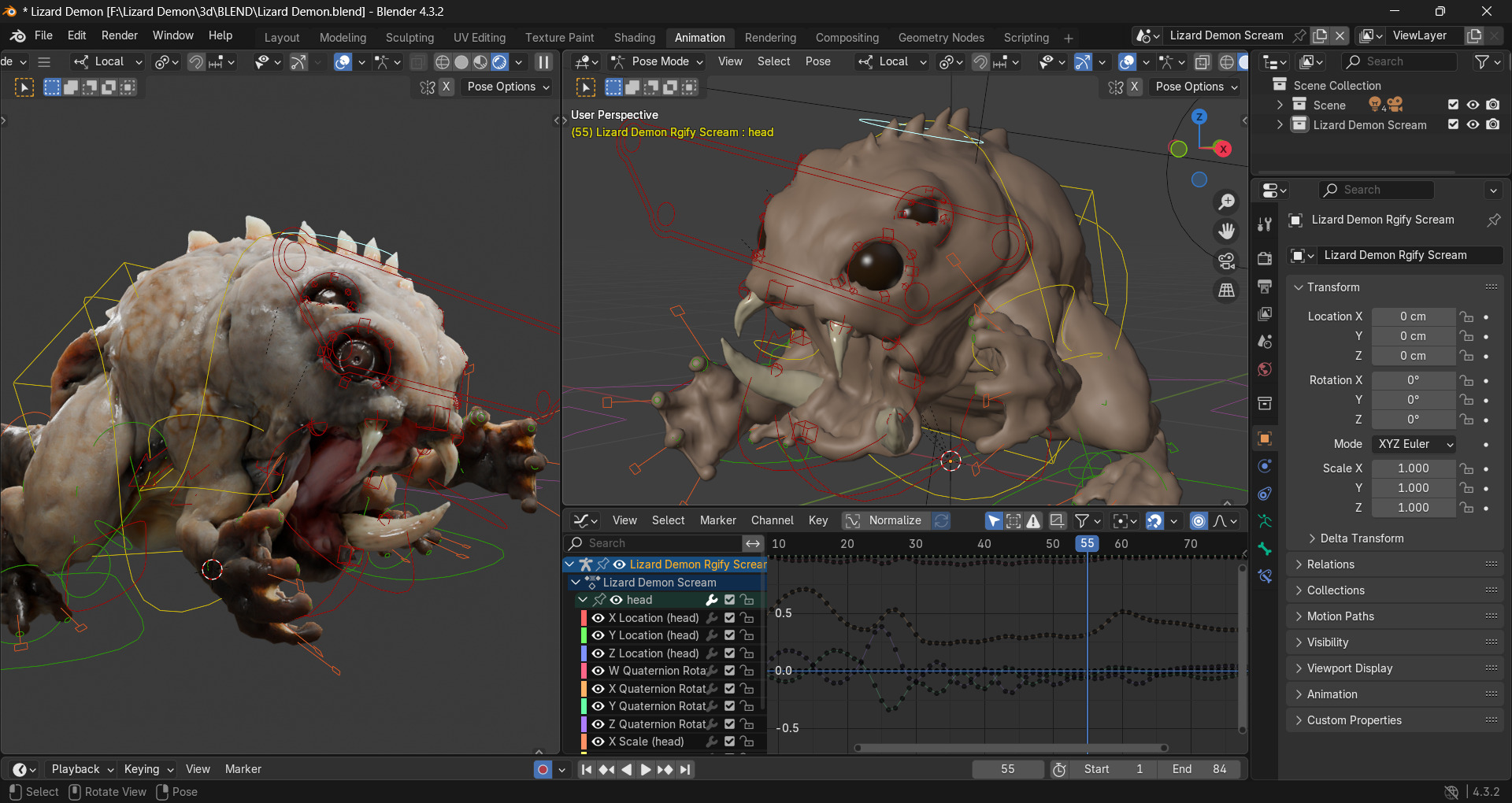
Task: Open the View Layer properties tab
Action: (x=1265, y=314)
